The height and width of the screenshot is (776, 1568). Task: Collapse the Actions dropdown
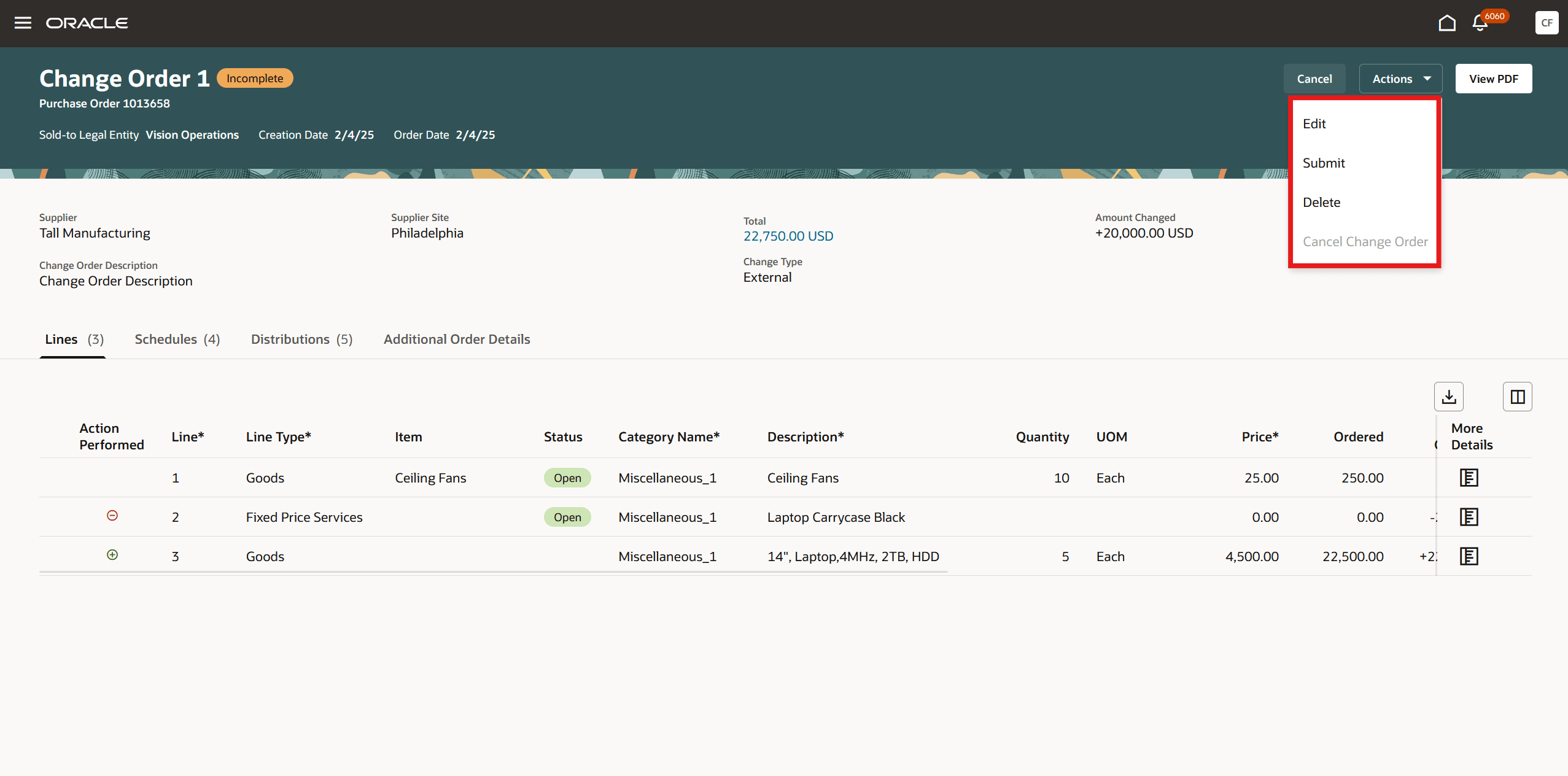click(x=1400, y=79)
